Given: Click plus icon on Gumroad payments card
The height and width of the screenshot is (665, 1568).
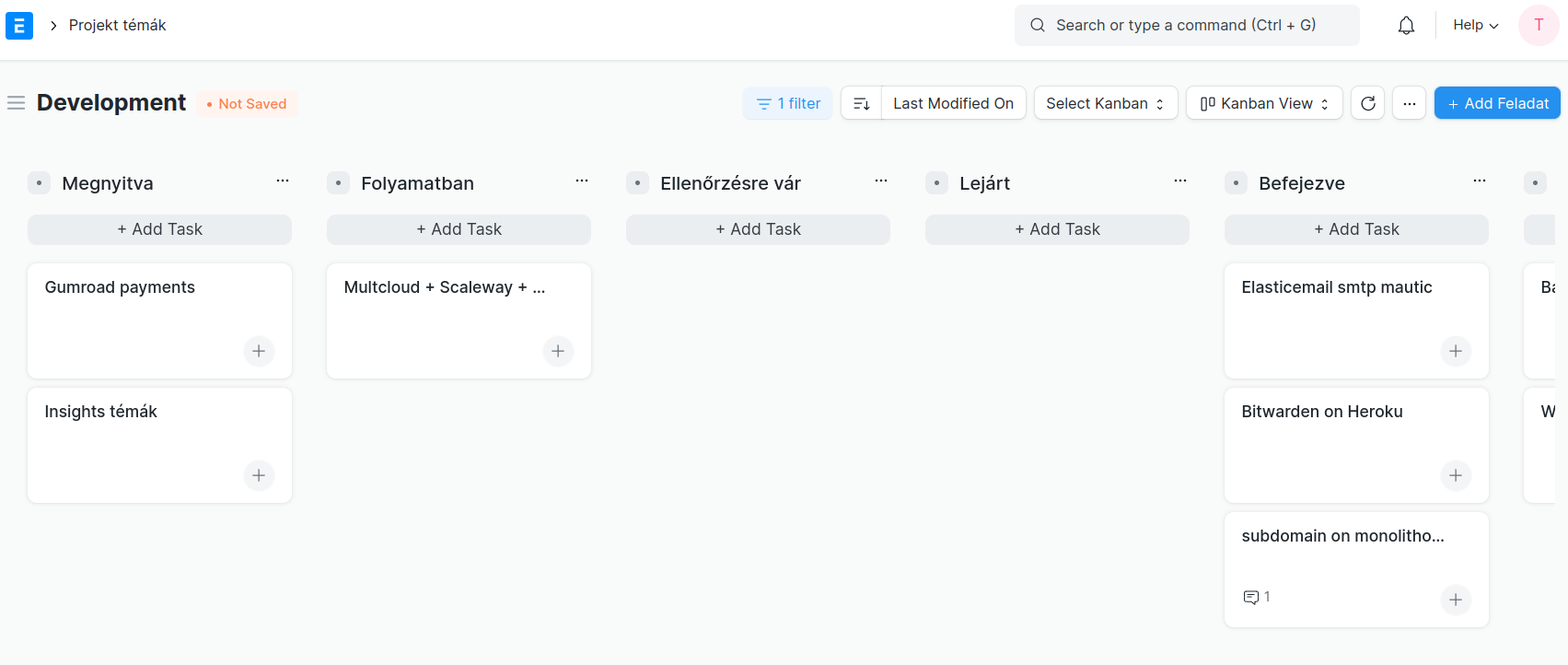Looking at the screenshot, I should [259, 351].
